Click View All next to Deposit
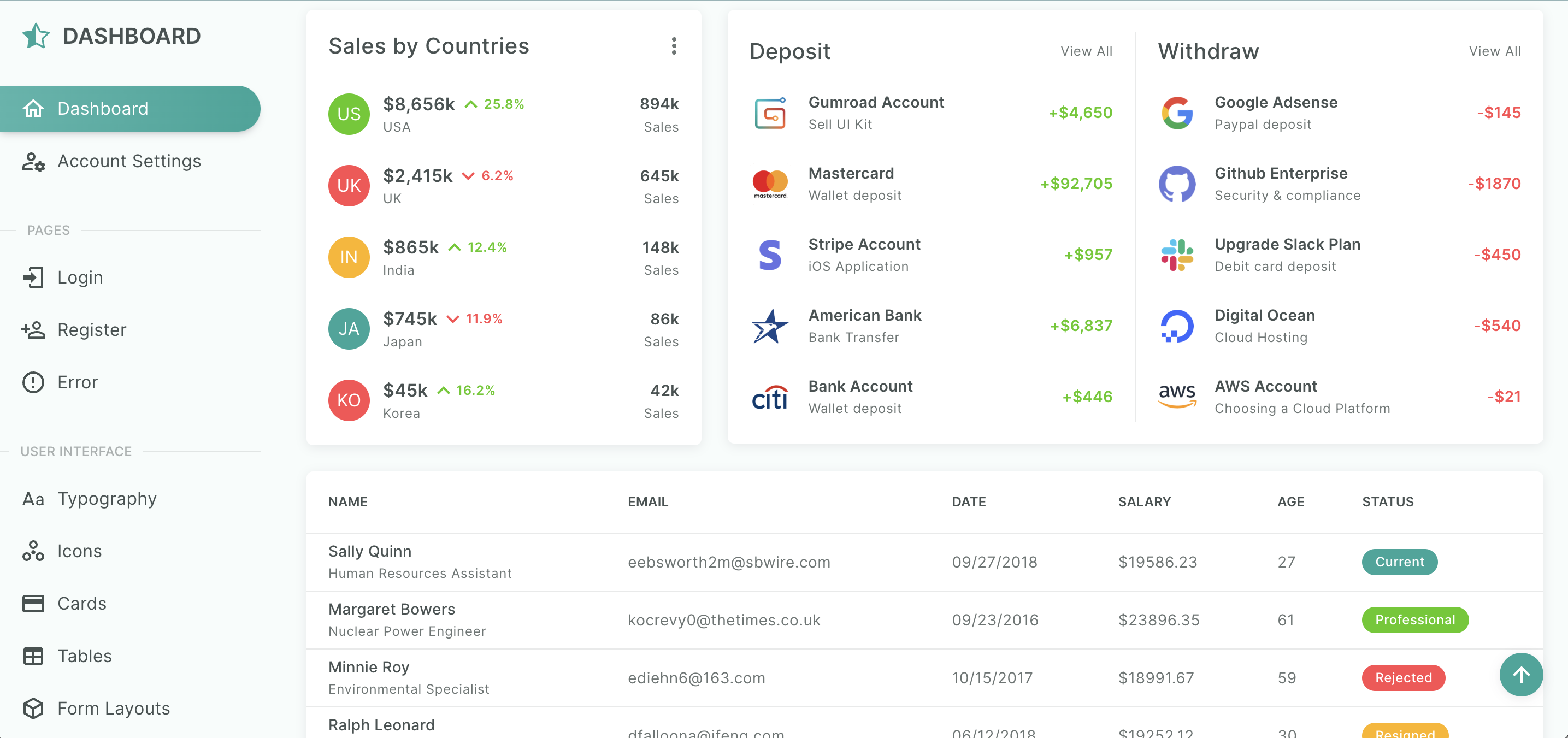The image size is (1568, 738). point(1087,51)
